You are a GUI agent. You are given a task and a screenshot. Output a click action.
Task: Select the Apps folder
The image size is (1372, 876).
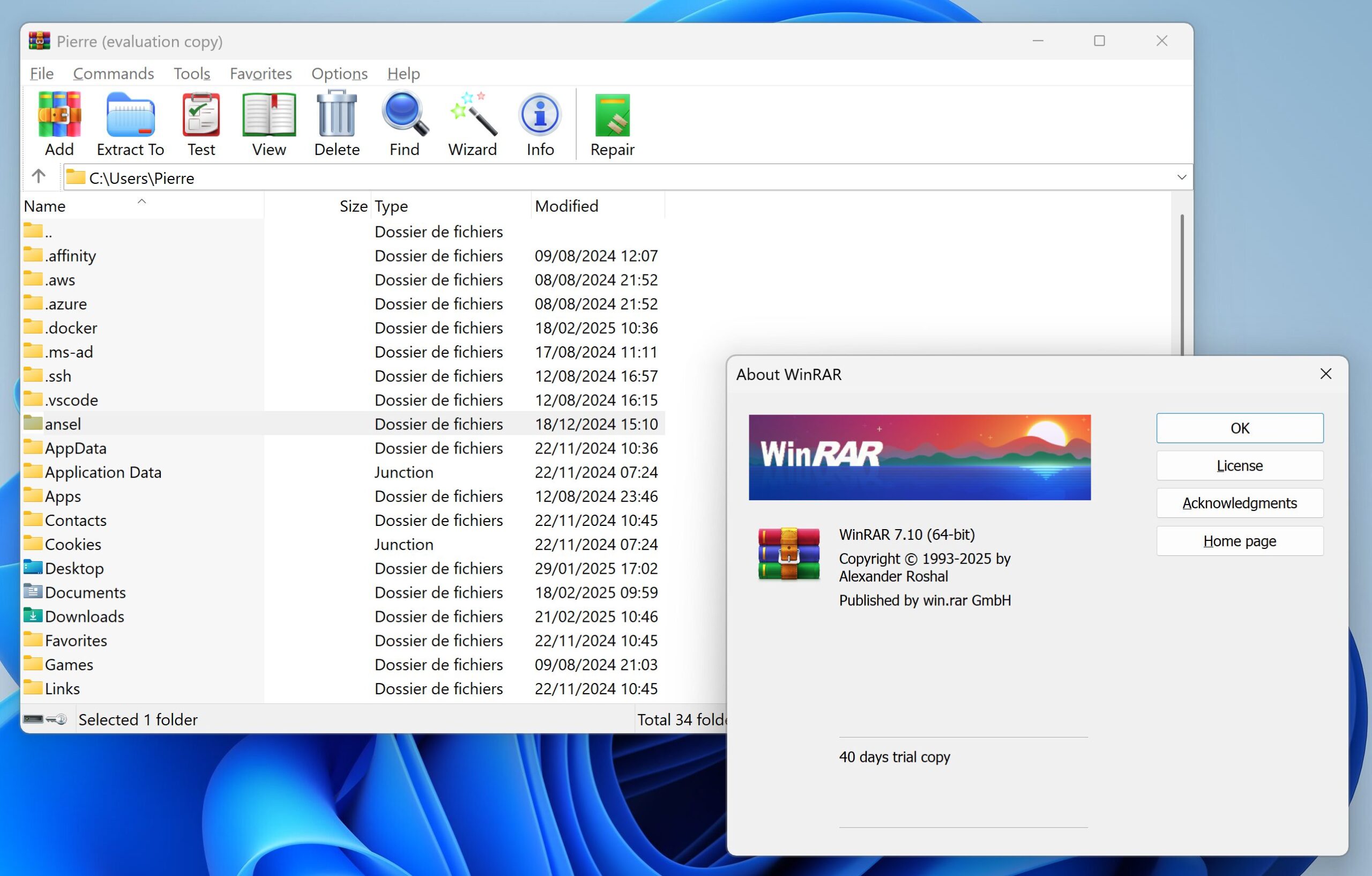tap(343, 496)
